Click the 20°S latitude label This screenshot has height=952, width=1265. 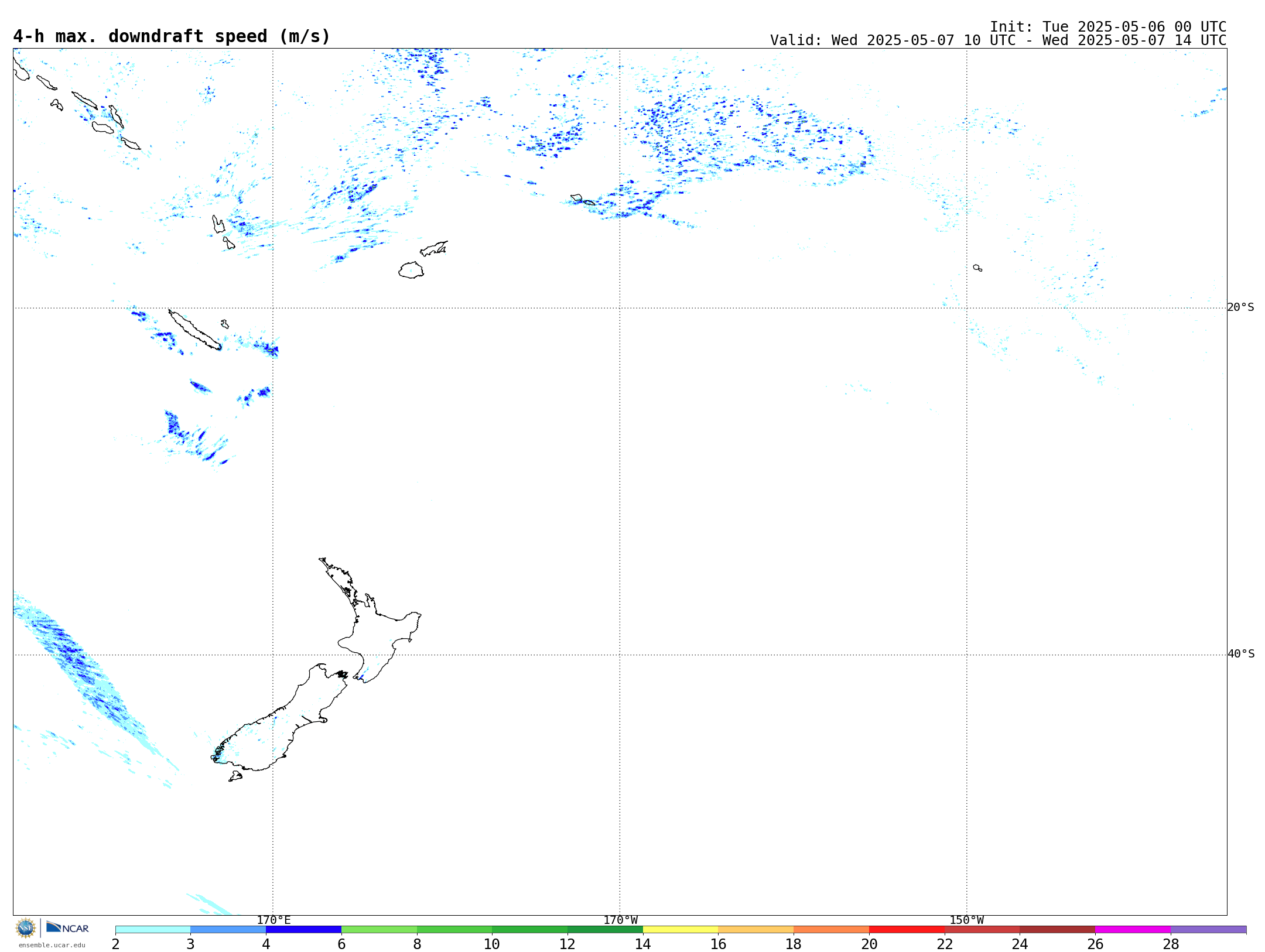(x=1240, y=307)
